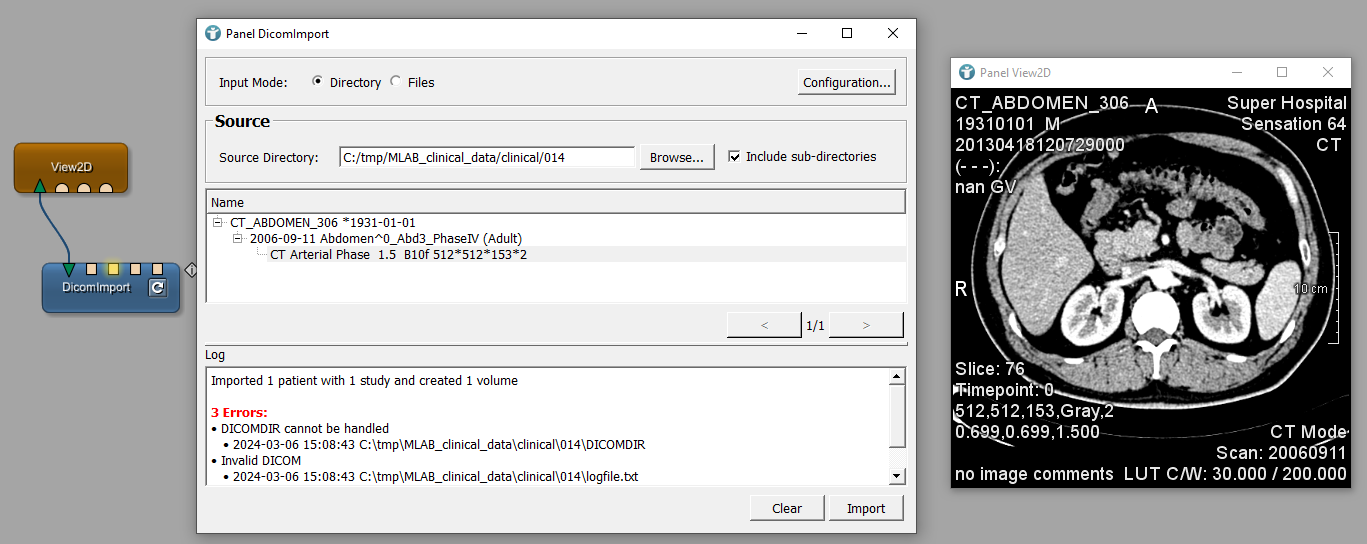Select the Files input mode

point(396,82)
